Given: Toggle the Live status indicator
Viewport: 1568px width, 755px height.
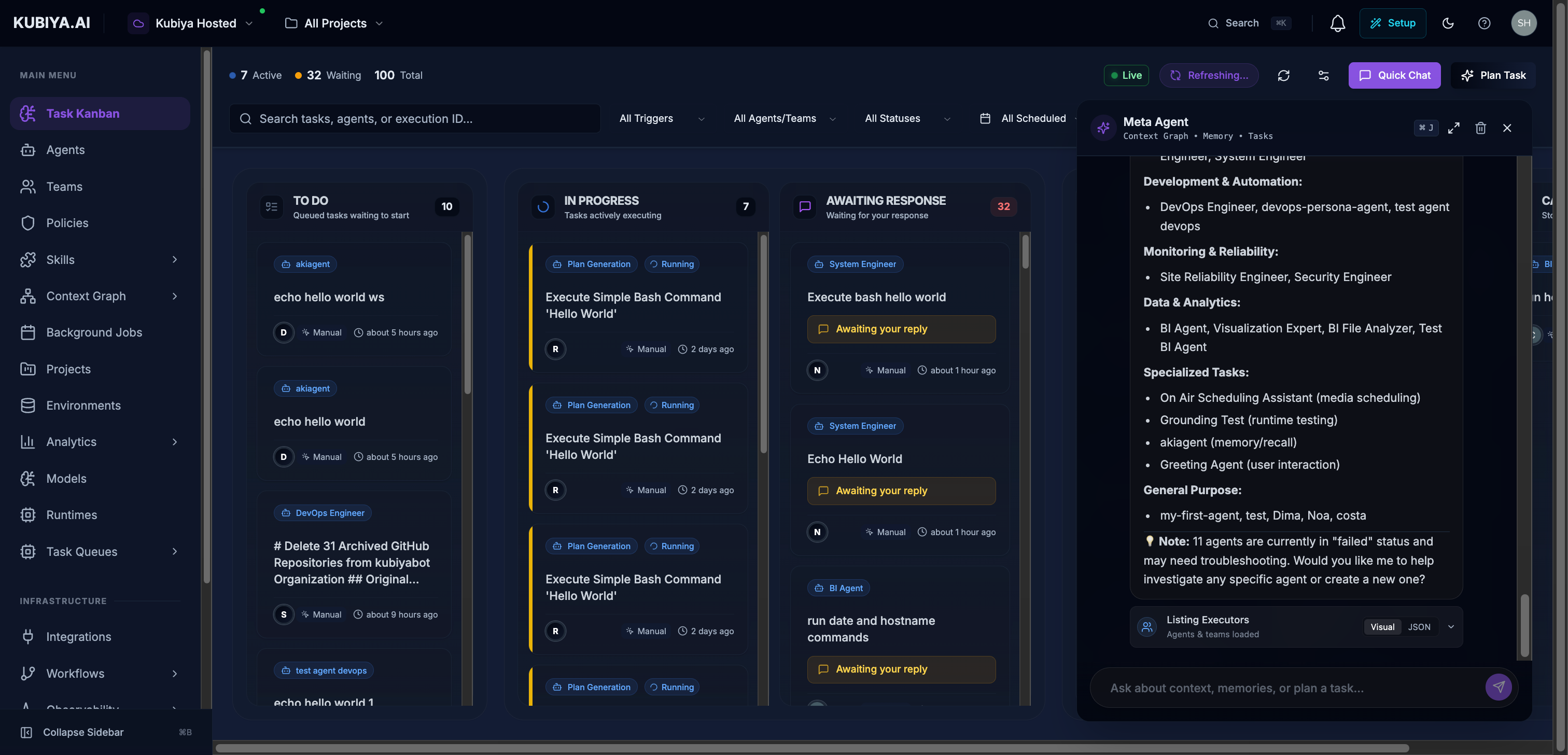Looking at the screenshot, I should (x=1126, y=75).
